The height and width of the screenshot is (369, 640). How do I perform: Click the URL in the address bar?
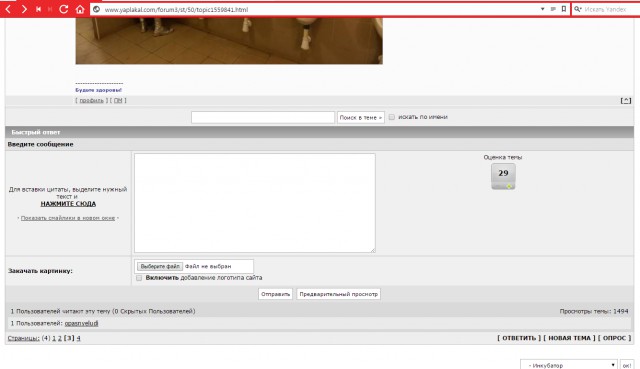click(x=176, y=9)
